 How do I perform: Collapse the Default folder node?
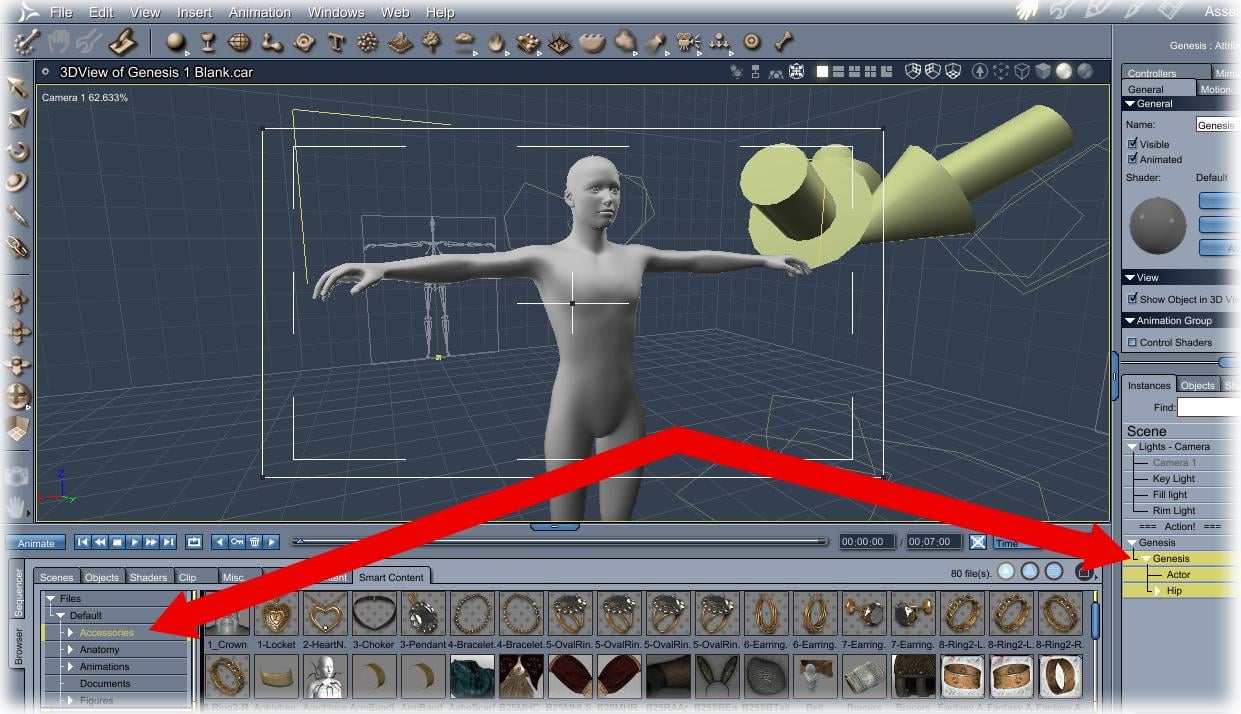point(60,616)
